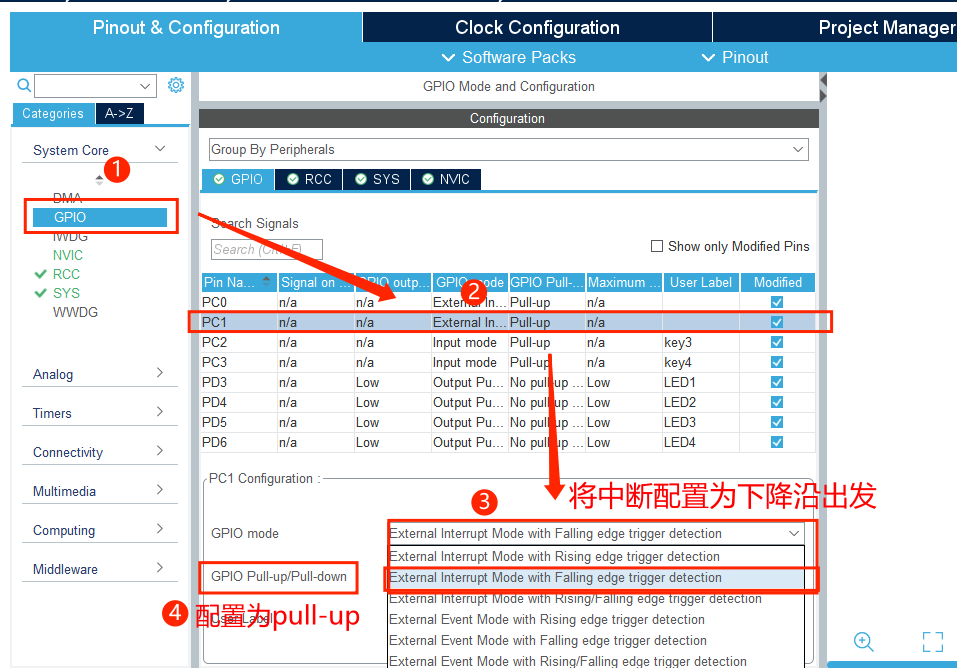Select the PC1 pin row
This screenshot has height=668, width=957.
(x=508, y=322)
